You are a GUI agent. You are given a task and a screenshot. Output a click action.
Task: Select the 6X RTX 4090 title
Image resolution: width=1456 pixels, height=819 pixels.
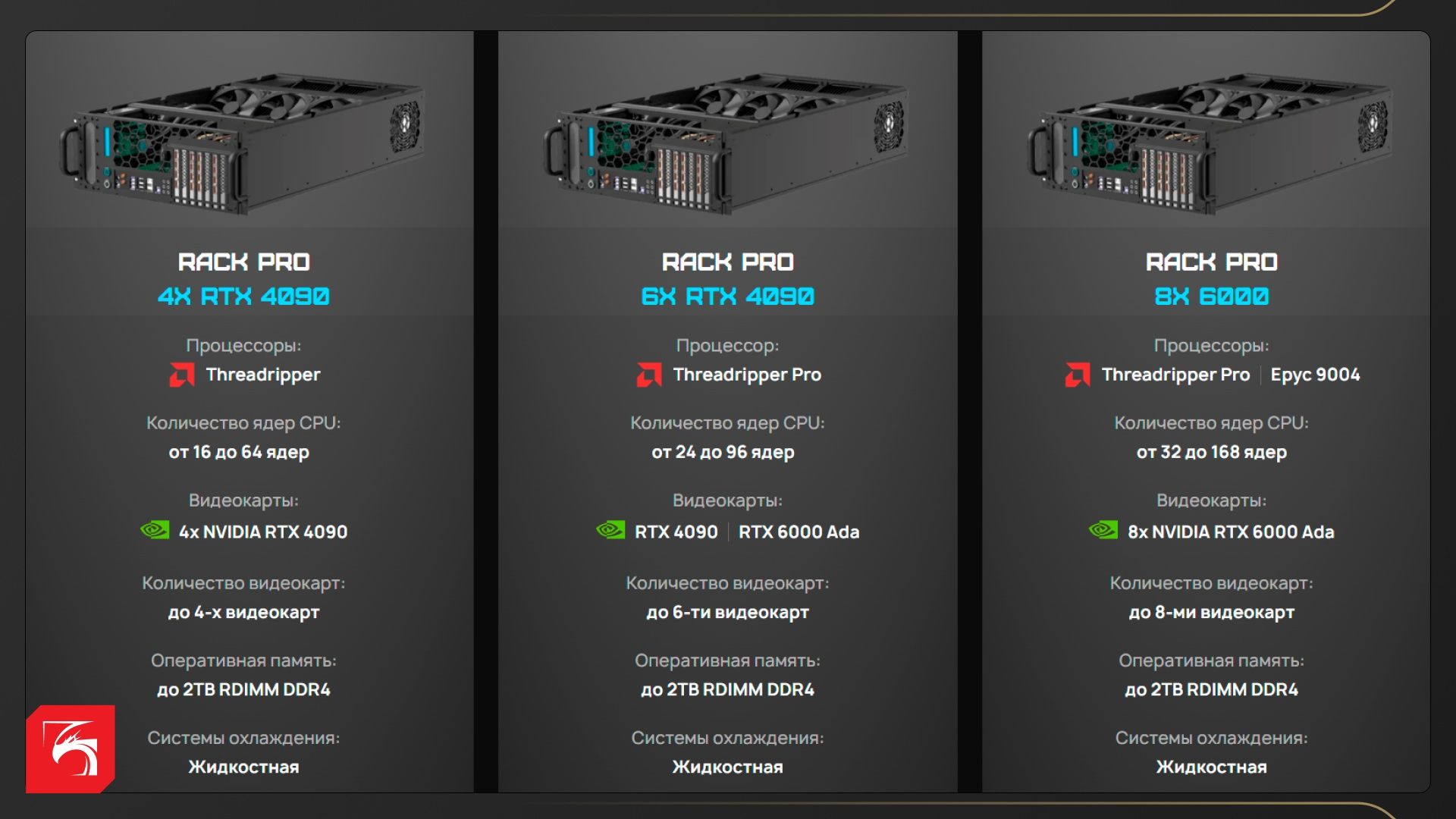tap(727, 296)
